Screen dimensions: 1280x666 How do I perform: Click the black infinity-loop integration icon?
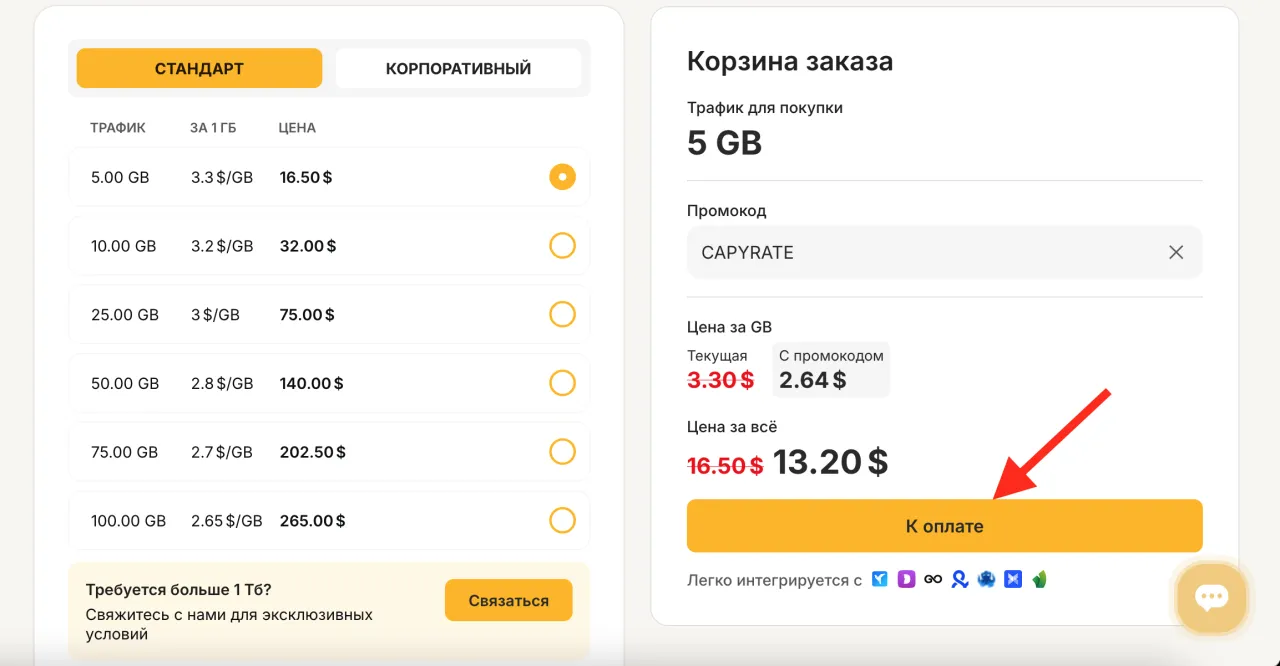(933, 579)
